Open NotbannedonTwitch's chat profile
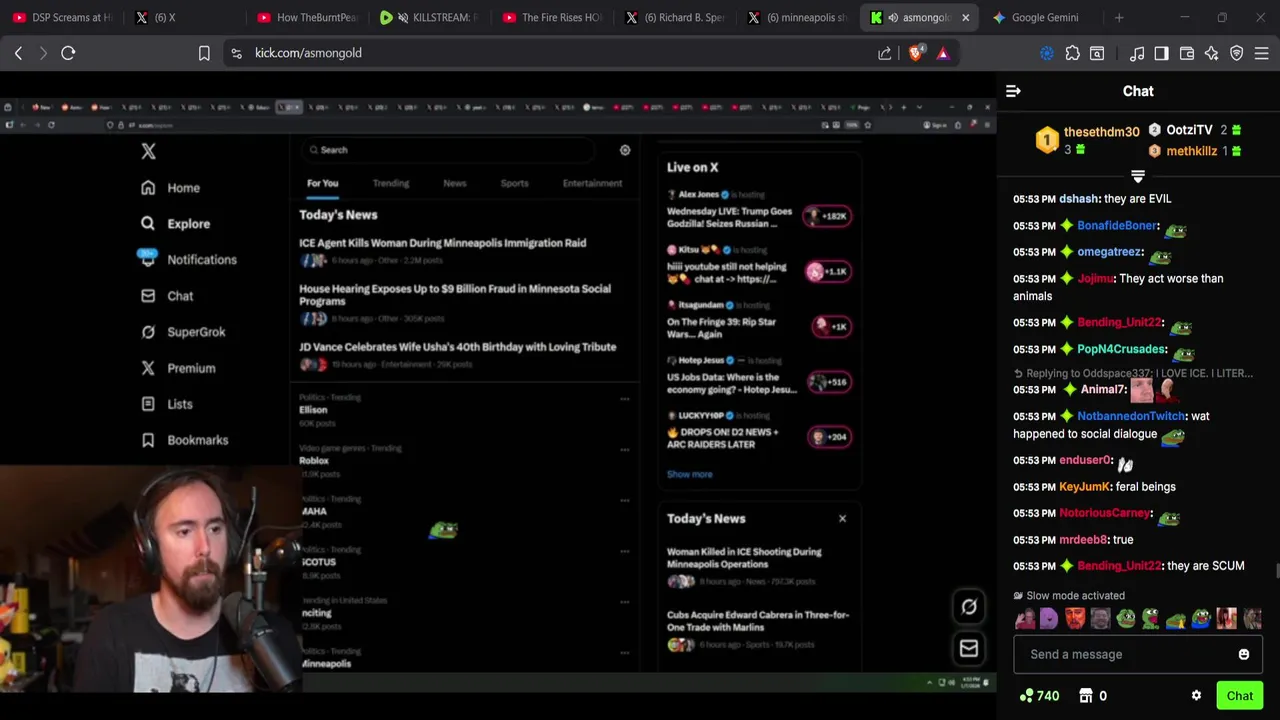Image resolution: width=1280 pixels, height=720 pixels. (x=1131, y=416)
